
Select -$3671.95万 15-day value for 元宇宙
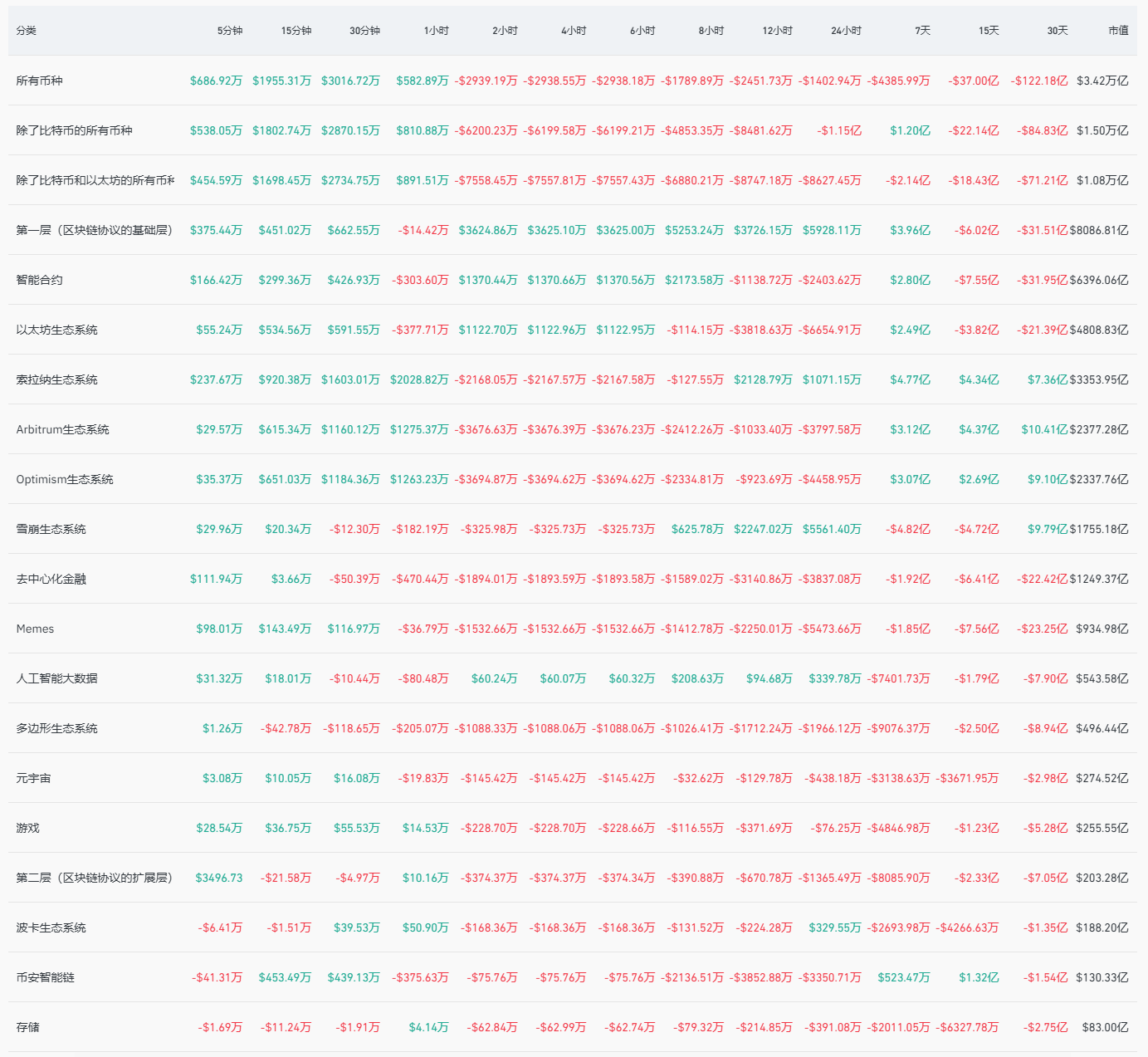[967, 778]
